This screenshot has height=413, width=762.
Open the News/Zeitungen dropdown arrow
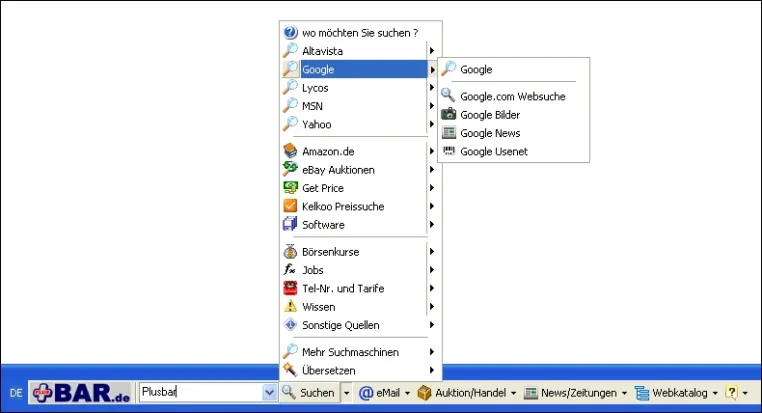click(624, 393)
